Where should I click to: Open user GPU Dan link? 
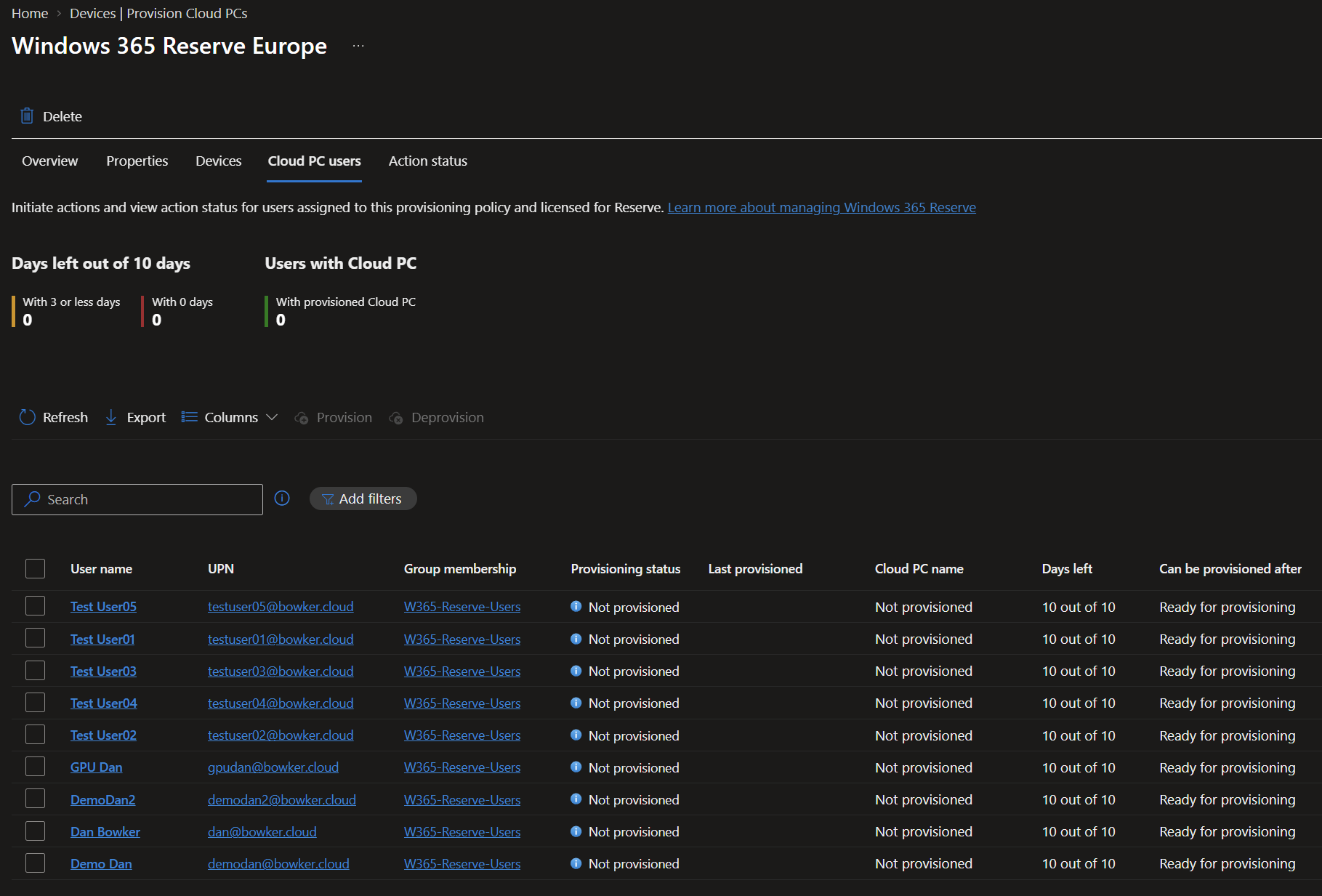[96, 767]
